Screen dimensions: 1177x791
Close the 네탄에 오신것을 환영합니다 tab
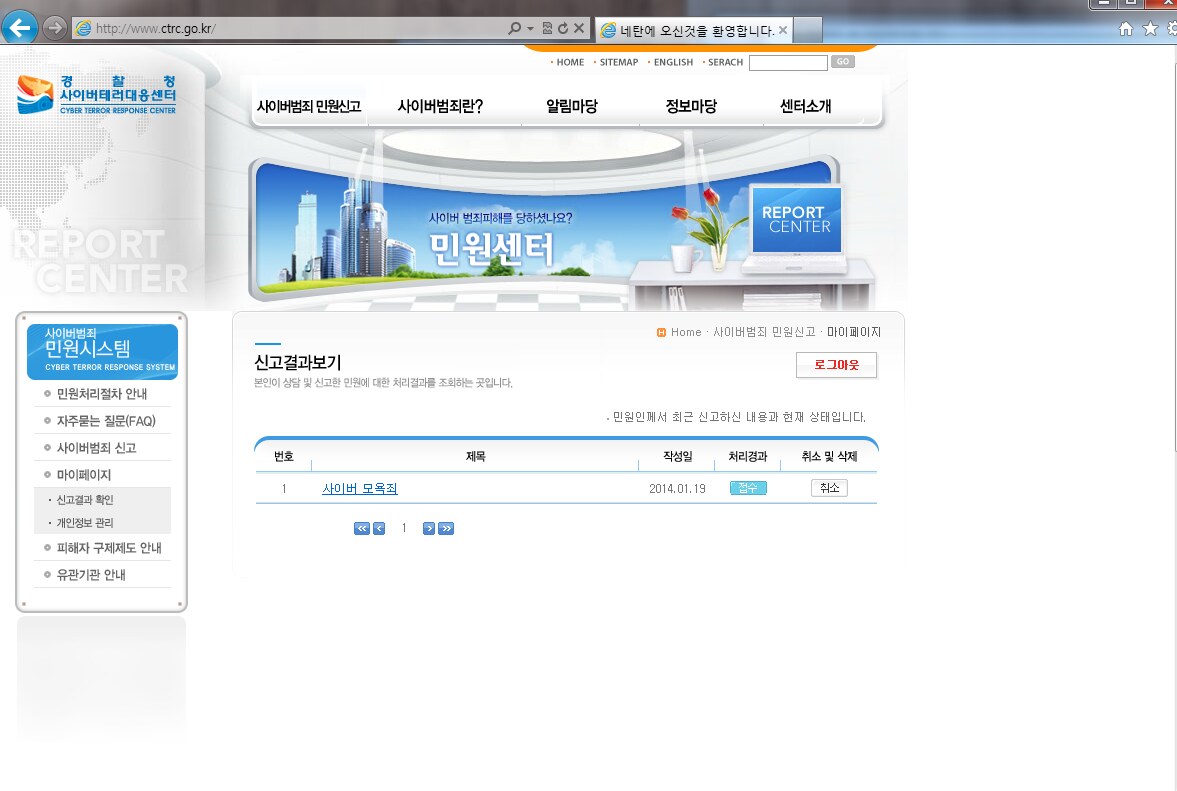[783, 30]
